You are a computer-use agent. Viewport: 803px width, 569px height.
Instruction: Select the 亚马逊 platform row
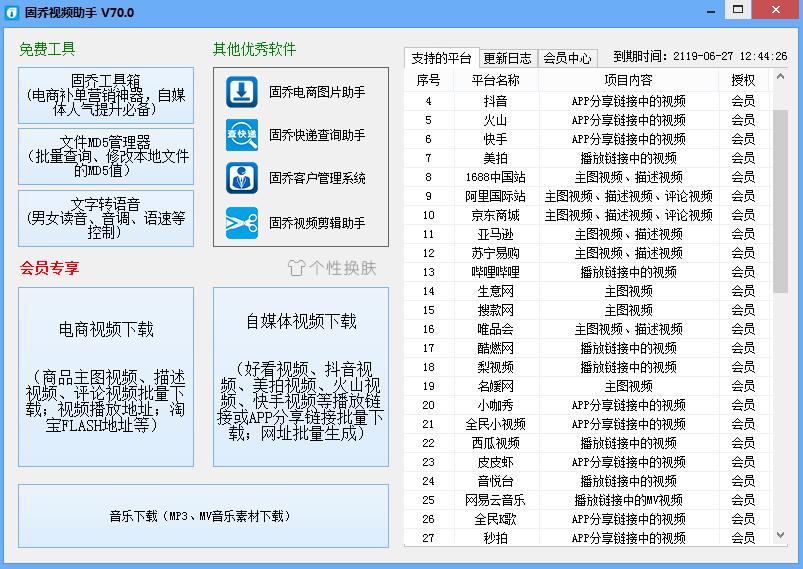(x=587, y=234)
